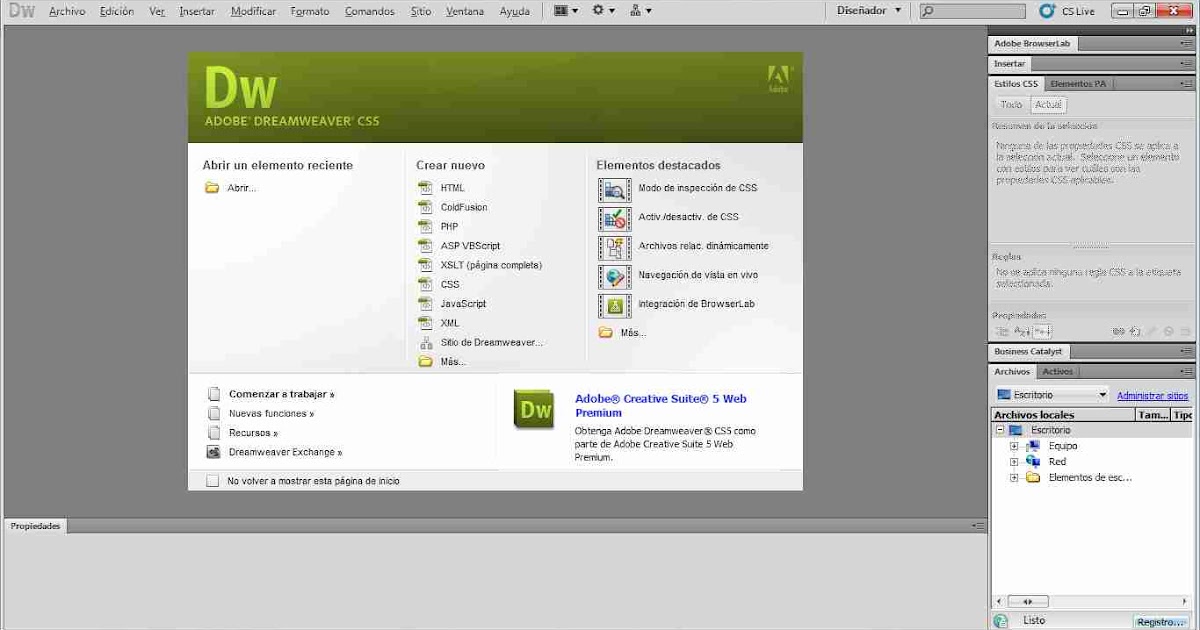This screenshot has width=1200, height=630.
Task: Expand the Elementos de esc... tree node
Action: tap(1014, 478)
